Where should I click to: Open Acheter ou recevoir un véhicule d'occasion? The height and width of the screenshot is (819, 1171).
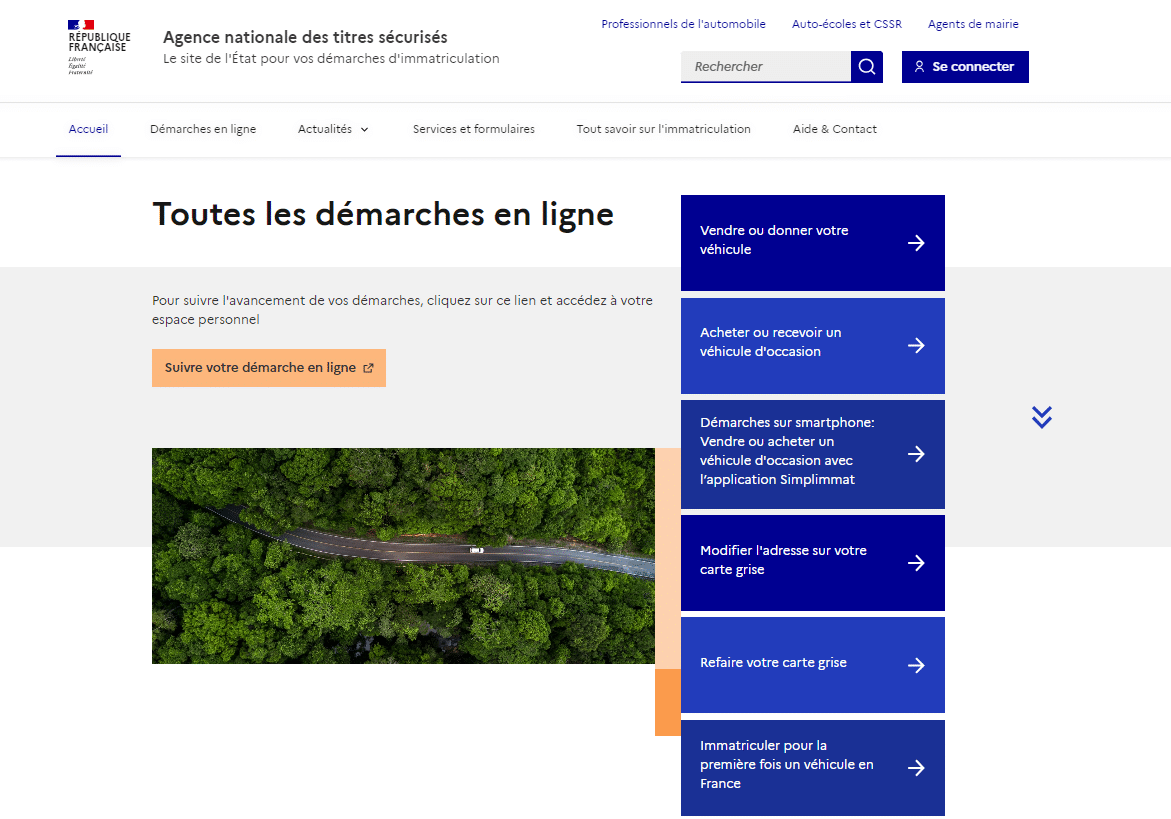pos(813,346)
